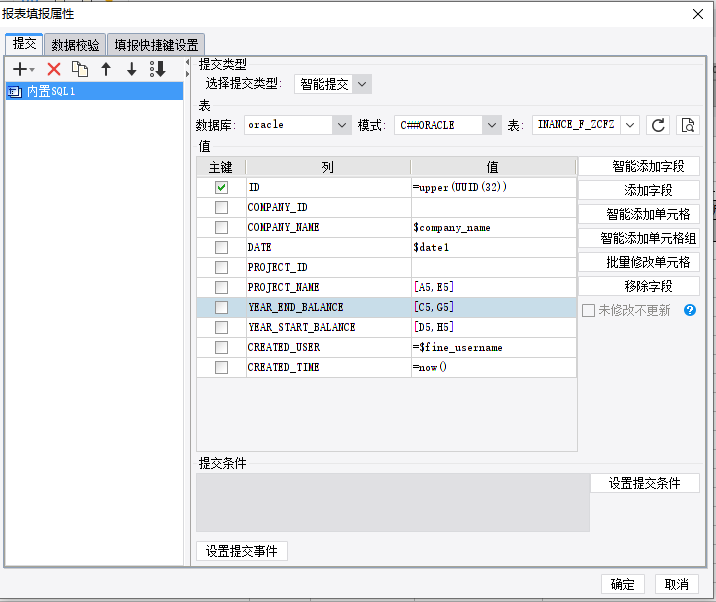Select the PROJECT_NAME column name cell
The image size is (716, 602).
click(x=328, y=287)
